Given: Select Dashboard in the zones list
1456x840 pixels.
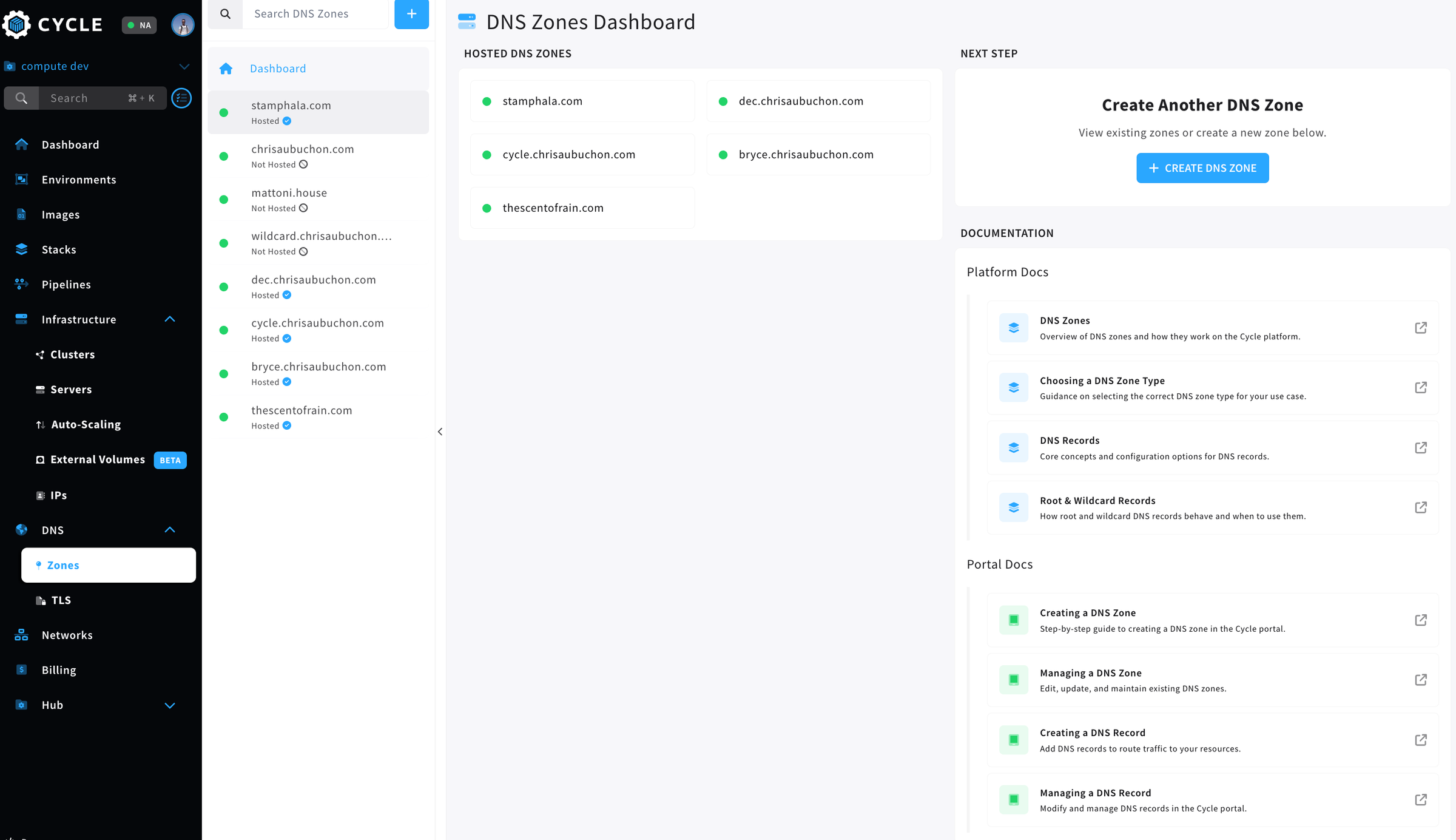Looking at the screenshot, I should click(x=318, y=69).
